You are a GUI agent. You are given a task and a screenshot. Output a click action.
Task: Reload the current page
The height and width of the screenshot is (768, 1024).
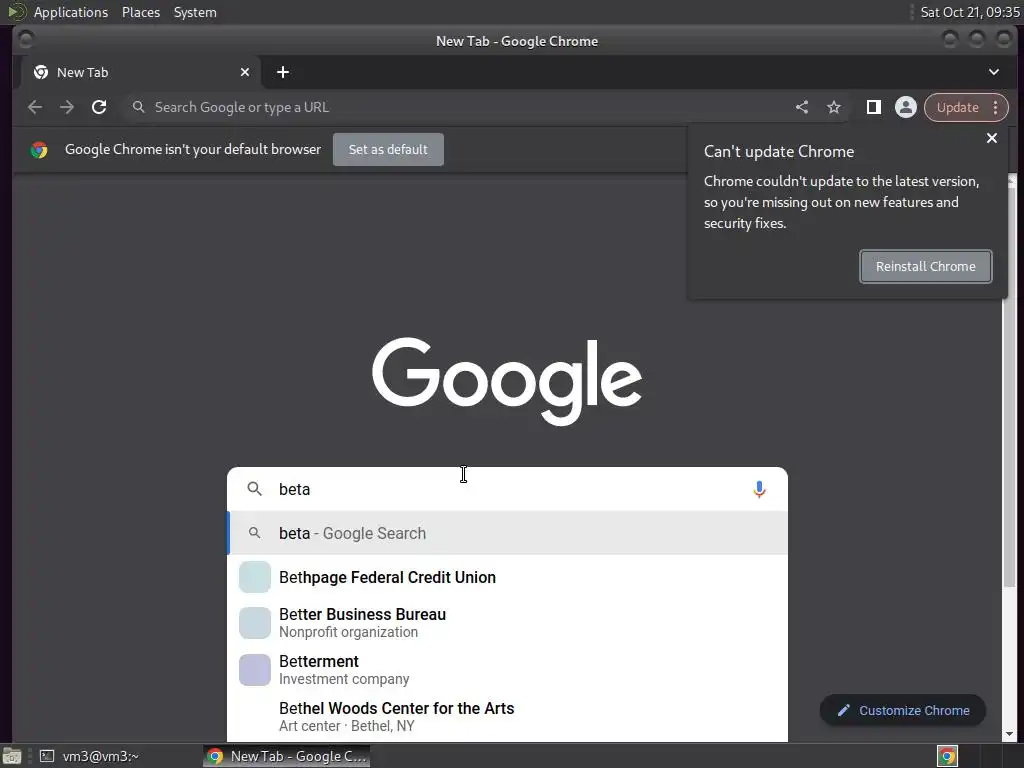[99, 107]
